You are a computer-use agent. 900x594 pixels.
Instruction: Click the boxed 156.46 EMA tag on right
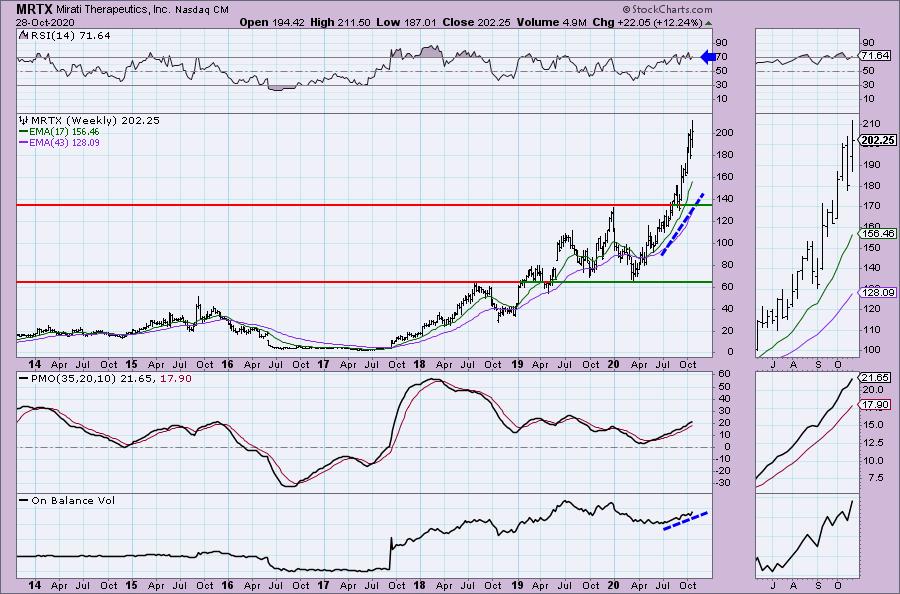click(878, 234)
